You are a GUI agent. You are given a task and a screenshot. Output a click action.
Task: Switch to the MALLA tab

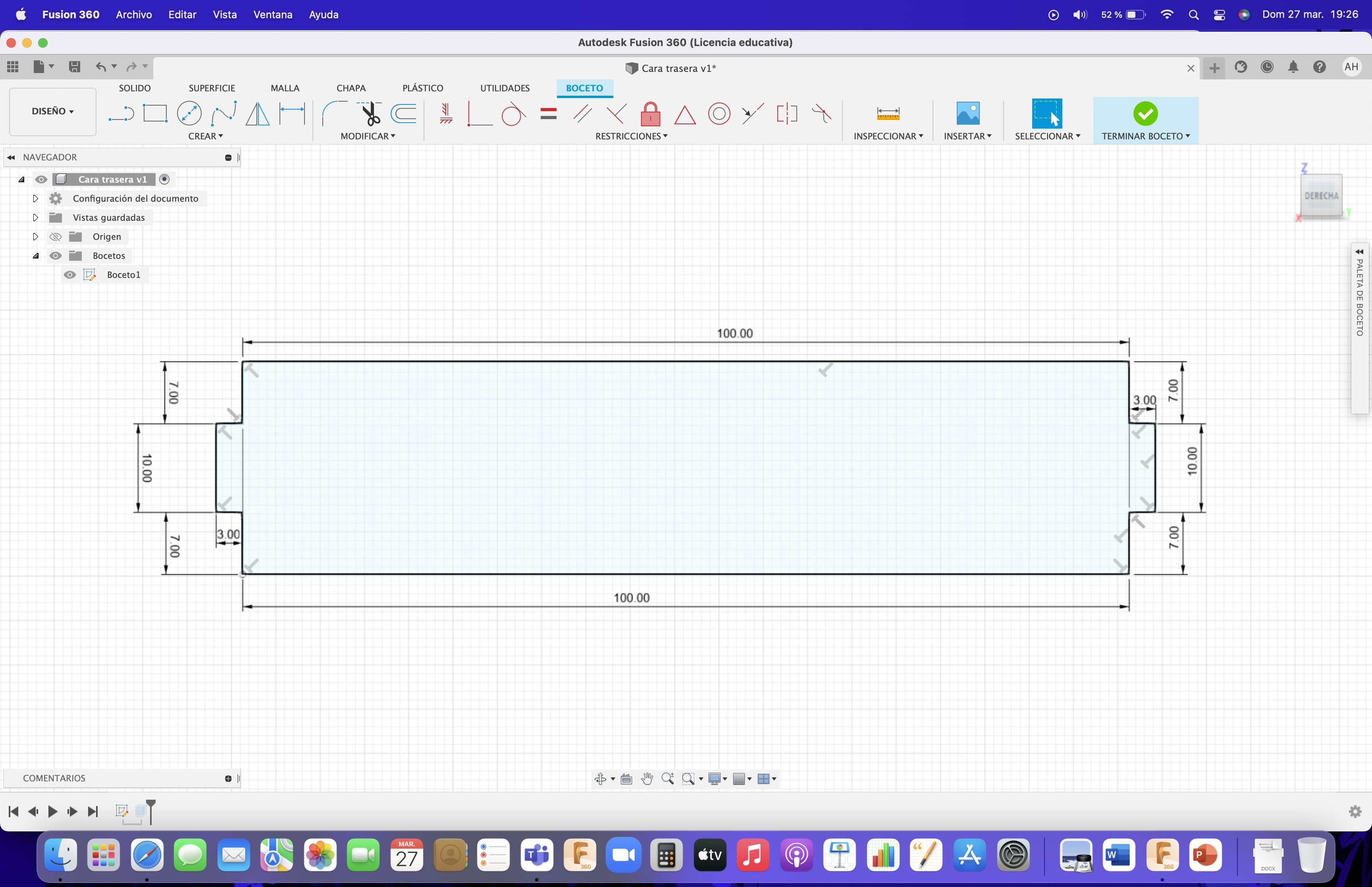click(x=285, y=88)
